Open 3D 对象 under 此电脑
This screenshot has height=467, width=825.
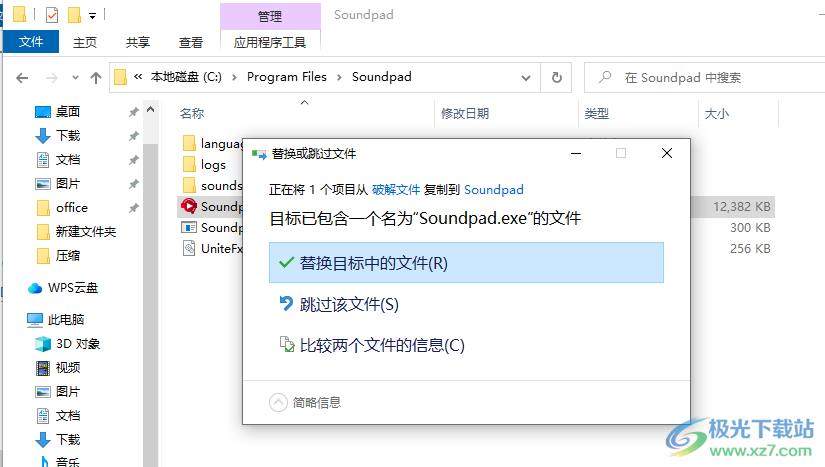point(78,344)
